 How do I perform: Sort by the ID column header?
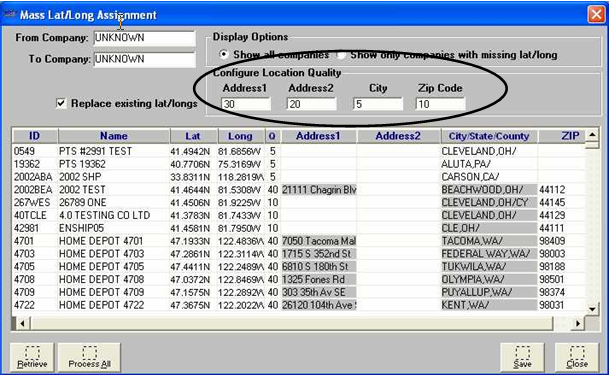pyautogui.click(x=35, y=136)
